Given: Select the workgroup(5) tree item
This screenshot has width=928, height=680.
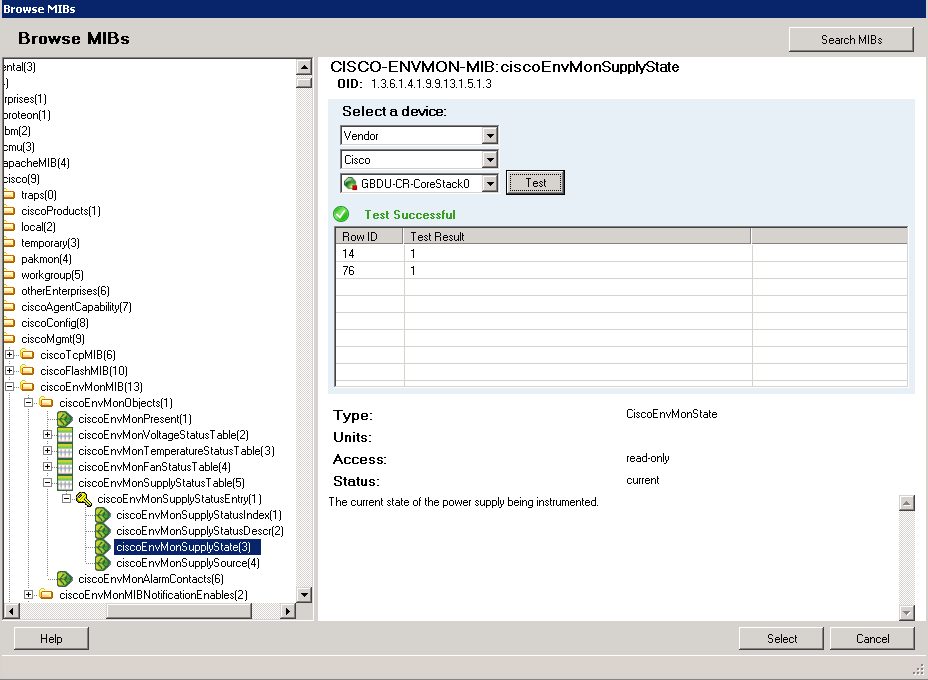Looking at the screenshot, I should (x=52, y=275).
